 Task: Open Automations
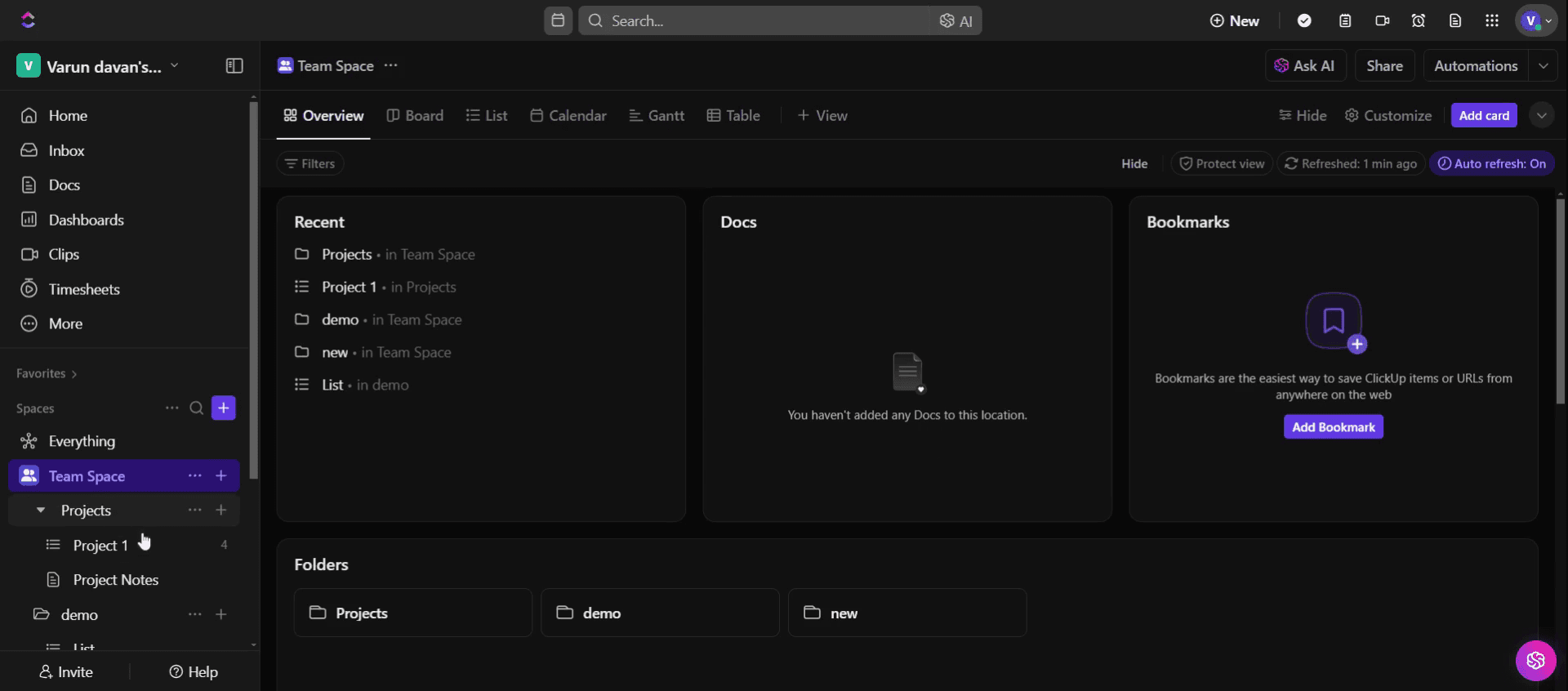1476,65
